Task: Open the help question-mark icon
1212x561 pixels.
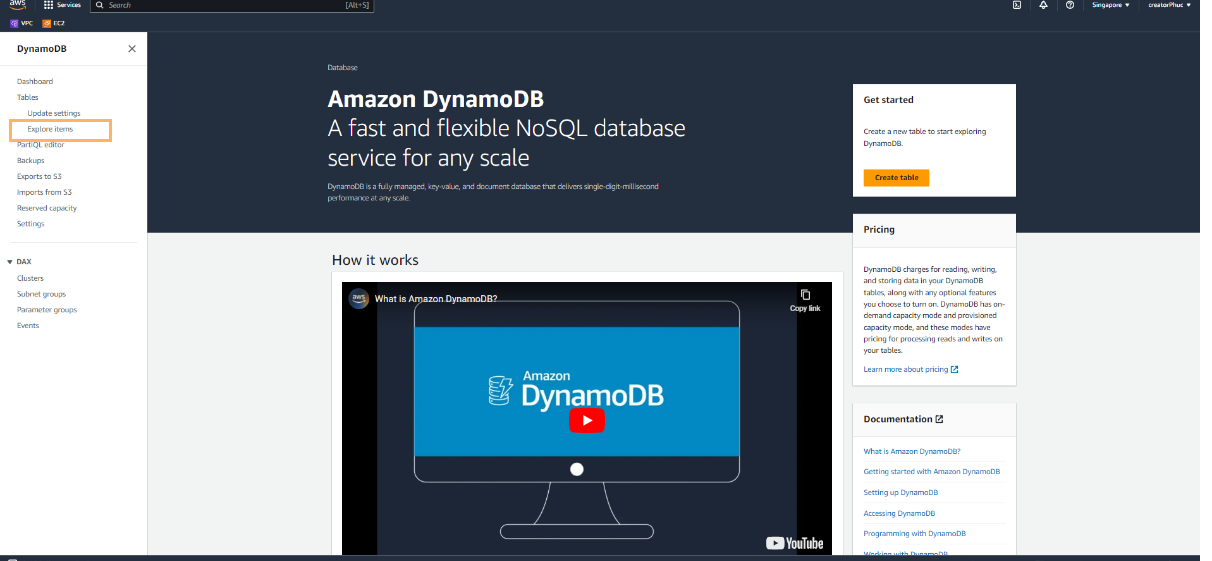Action: pos(1070,5)
